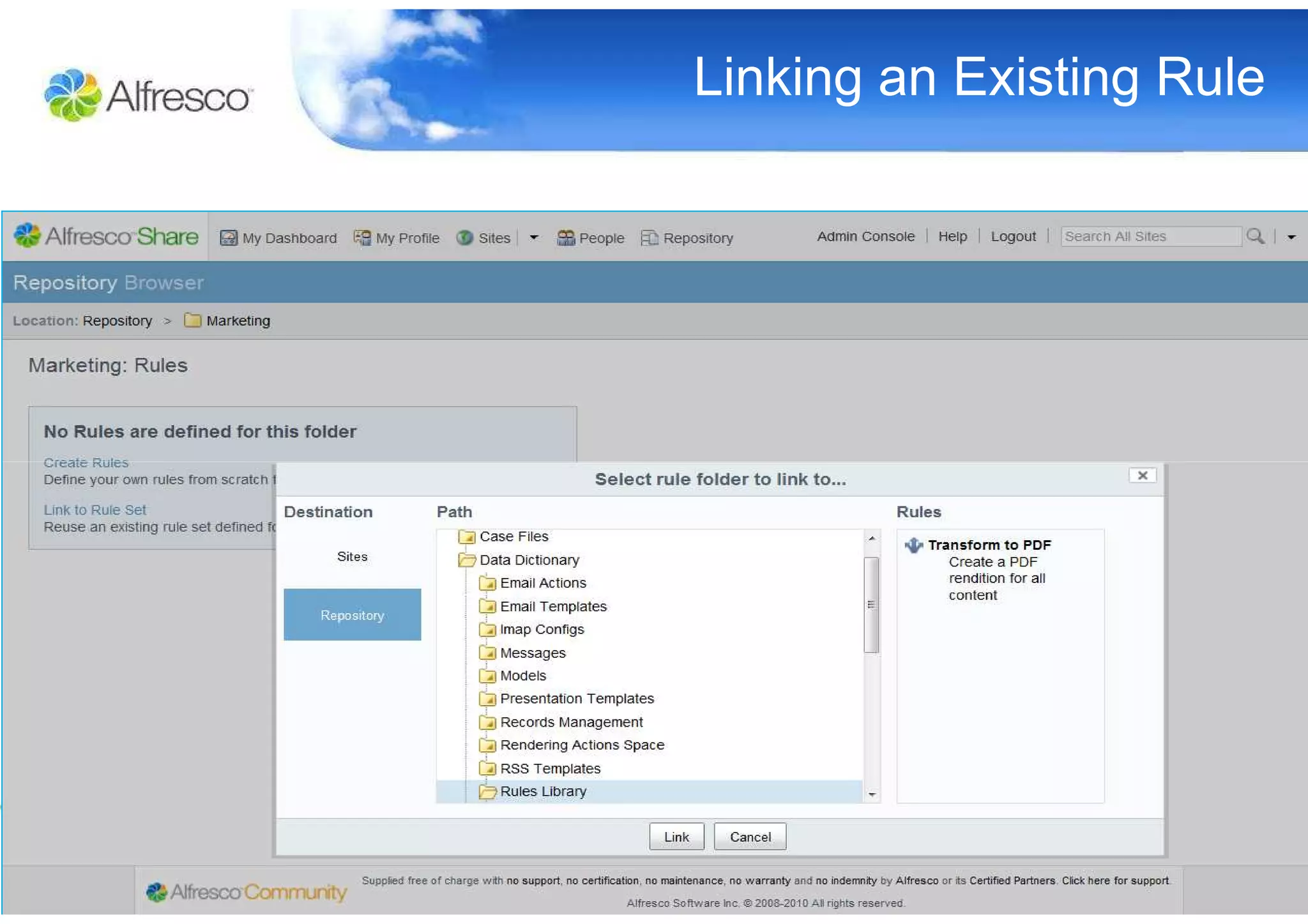1308x924 pixels.
Task: Click the My Dashboard icon
Action: 229,238
